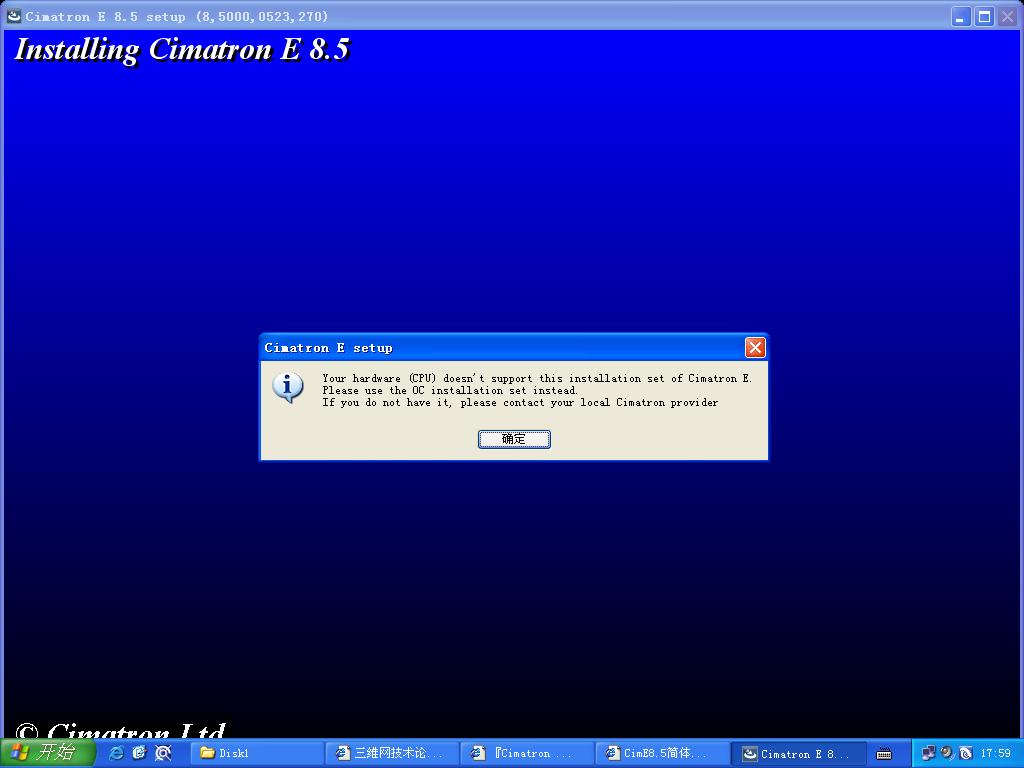1024x768 pixels.
Task: Close the Cimatron E setup dialog
Action: tap(755, 347)
